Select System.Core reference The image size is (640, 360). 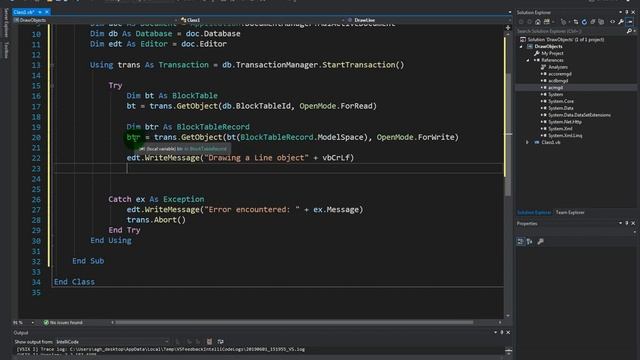click(561, 101)
